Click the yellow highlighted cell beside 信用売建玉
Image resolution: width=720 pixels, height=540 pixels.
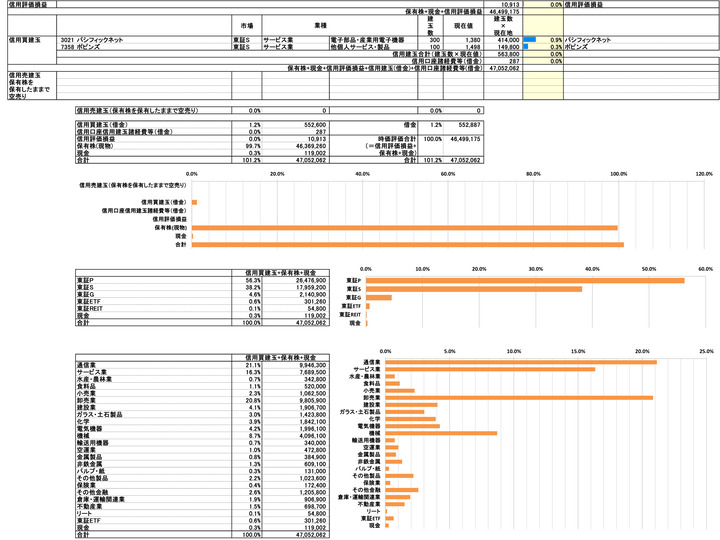tap(543, 85)
